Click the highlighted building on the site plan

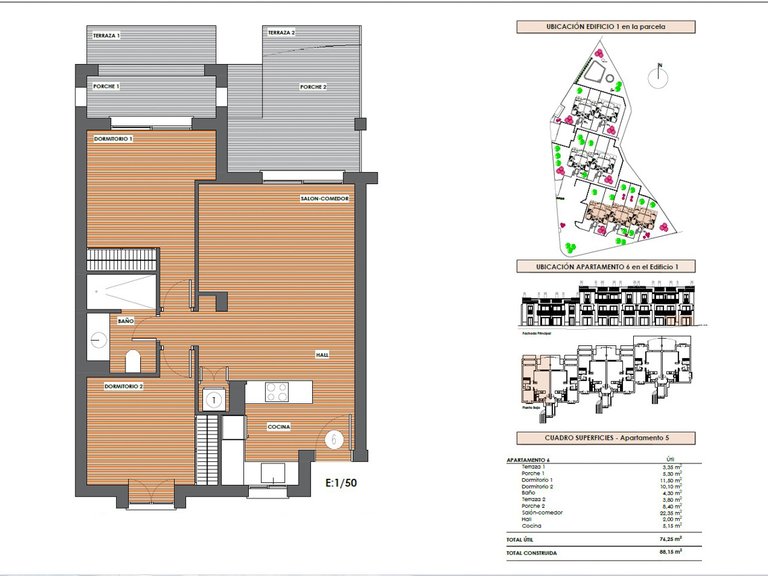(621, 216)
